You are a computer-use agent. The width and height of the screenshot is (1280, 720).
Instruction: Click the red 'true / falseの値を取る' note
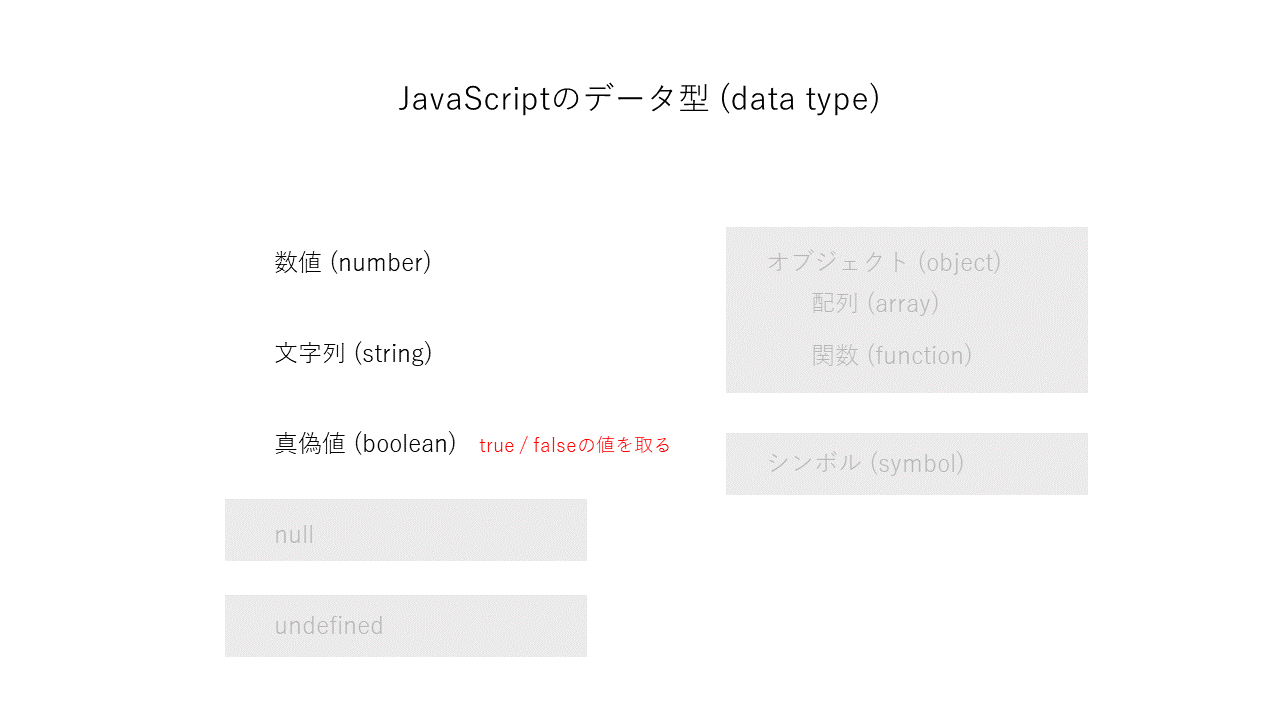point(575,446)
